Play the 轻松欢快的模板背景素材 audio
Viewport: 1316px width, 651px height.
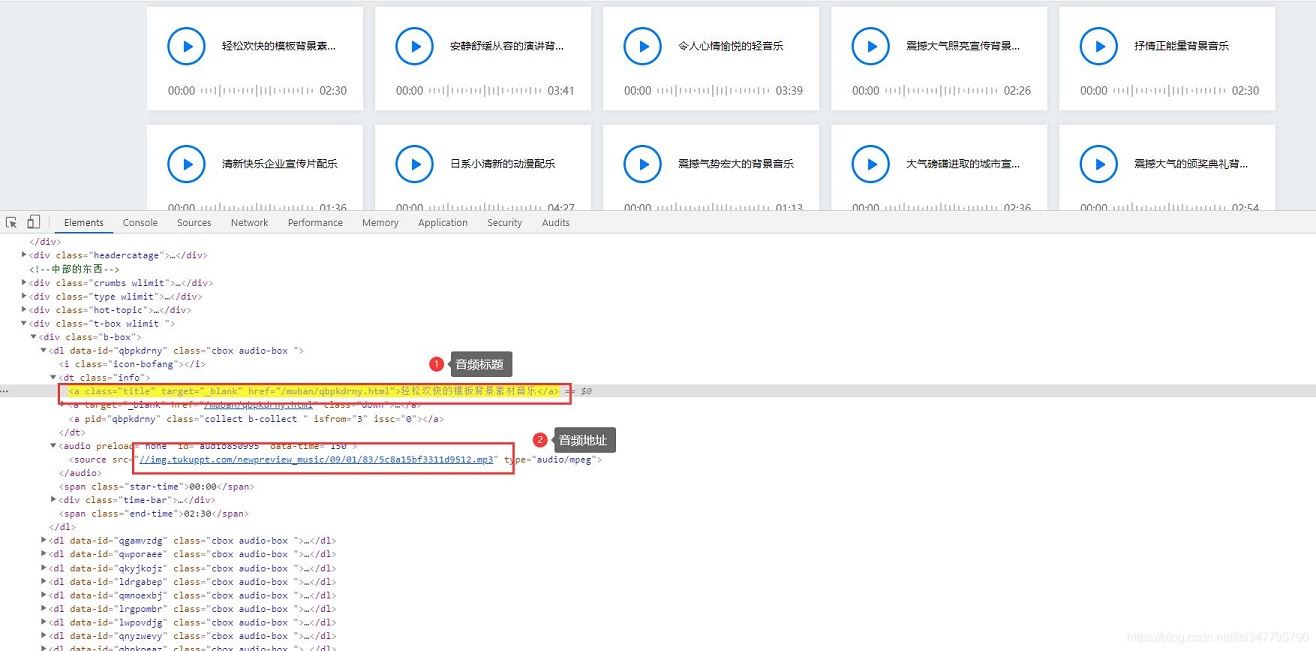coord(186,45)
